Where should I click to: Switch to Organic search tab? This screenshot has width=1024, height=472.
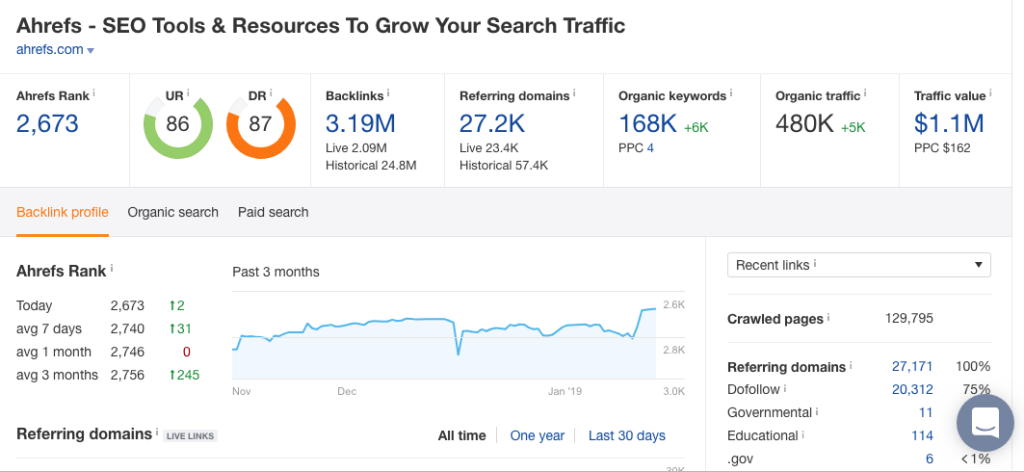[173, 212]
